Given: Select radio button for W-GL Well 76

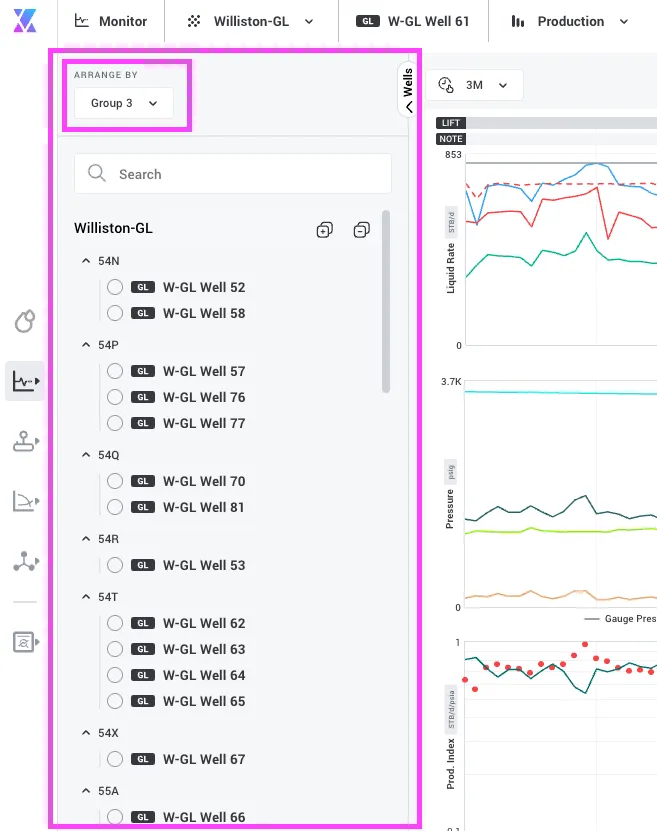Looking at the screenshot, I should (115, 396).
